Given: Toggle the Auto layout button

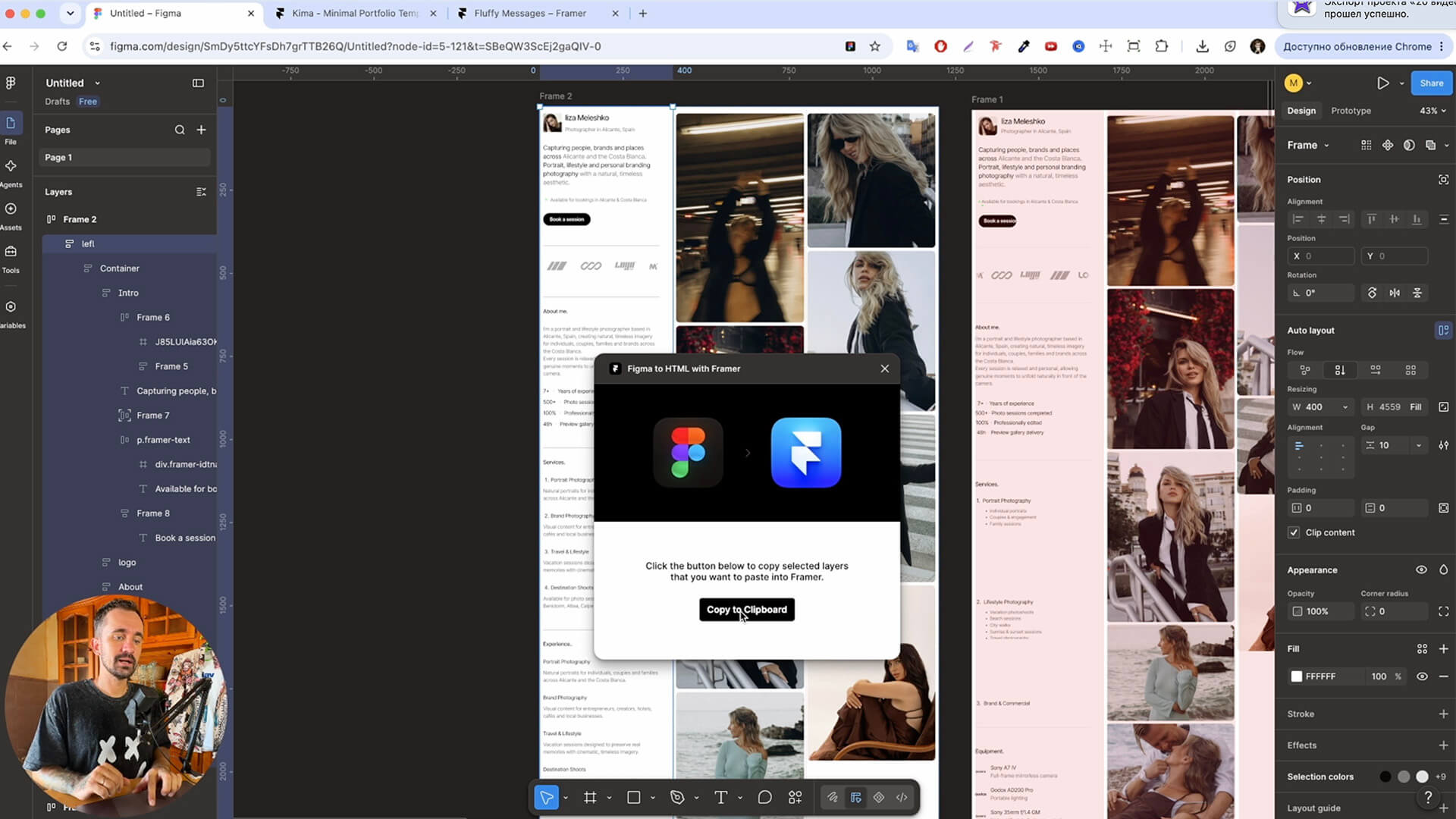Looking at the screenshot, I should tap(1443, 330).
